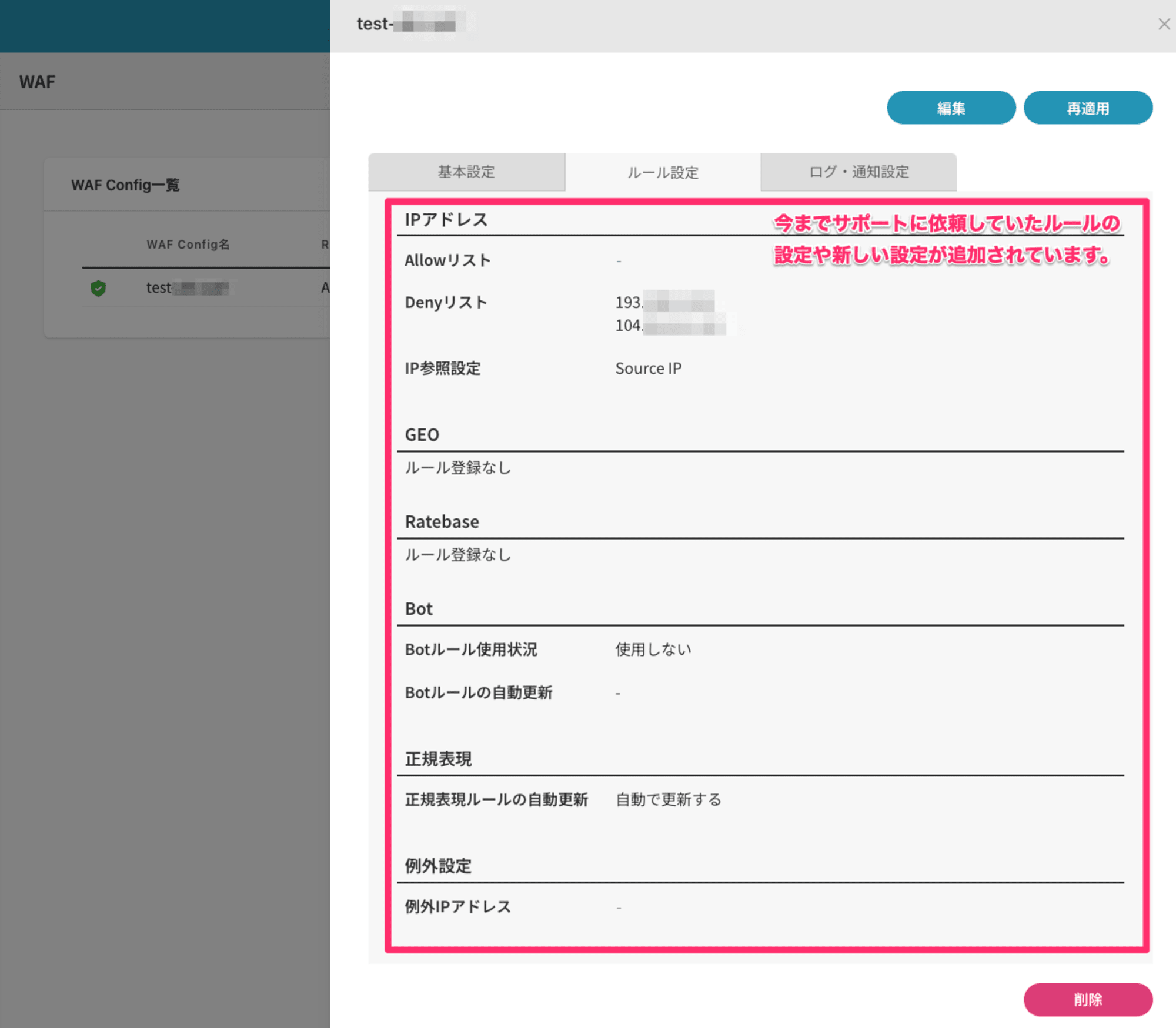Viewport: 1176px width, 1028px height.
Task: Click the Bot section heading
Action: point(419,609)
